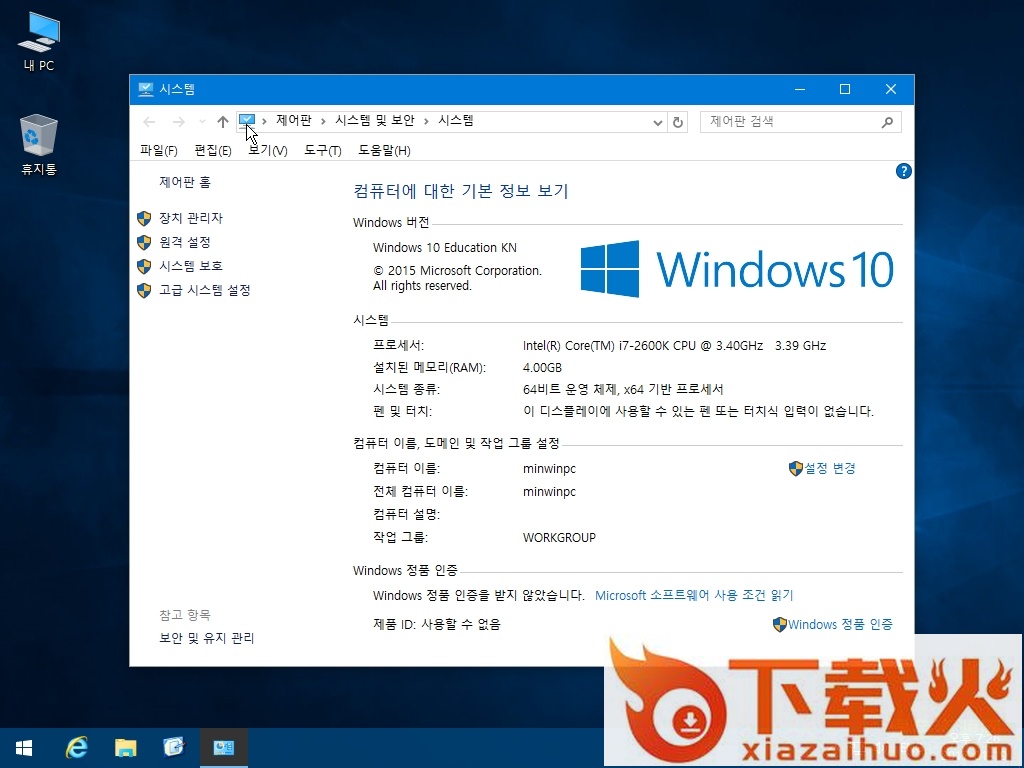Read Microsoft 소프트웨어 사용 조건

click(694, 596)
